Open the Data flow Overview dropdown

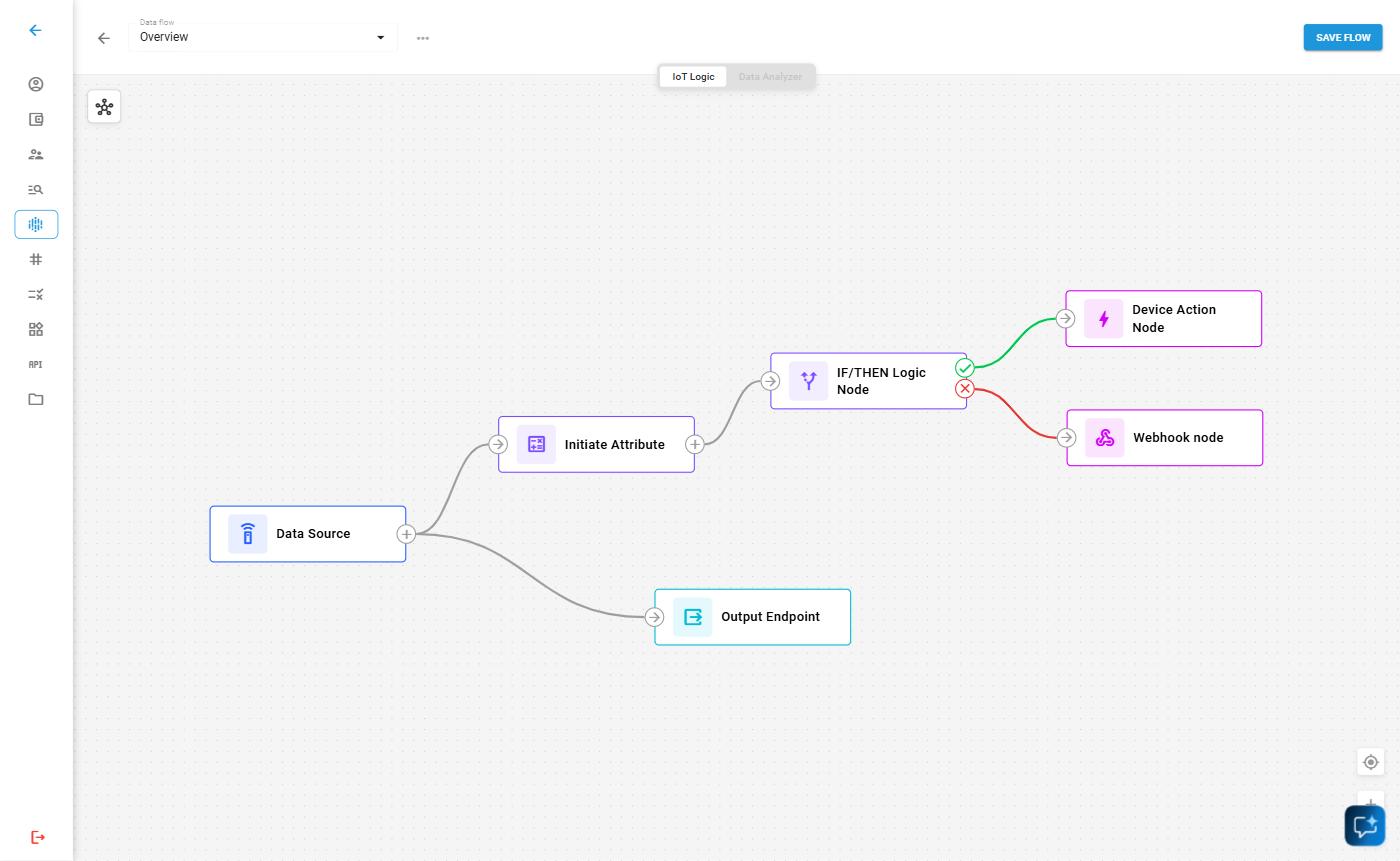click(263, 37)
